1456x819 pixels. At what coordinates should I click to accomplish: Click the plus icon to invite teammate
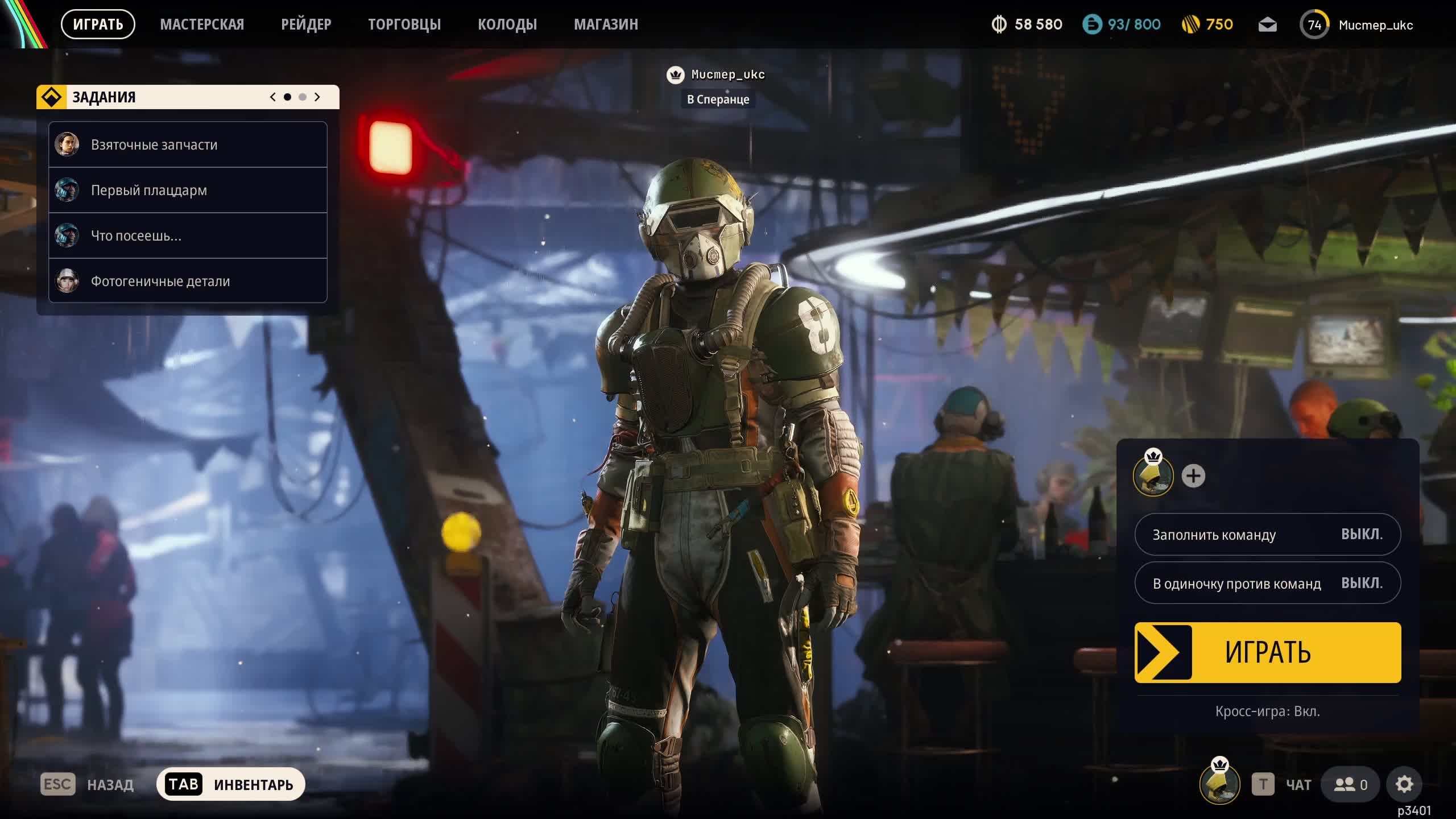pos(1193,476)
